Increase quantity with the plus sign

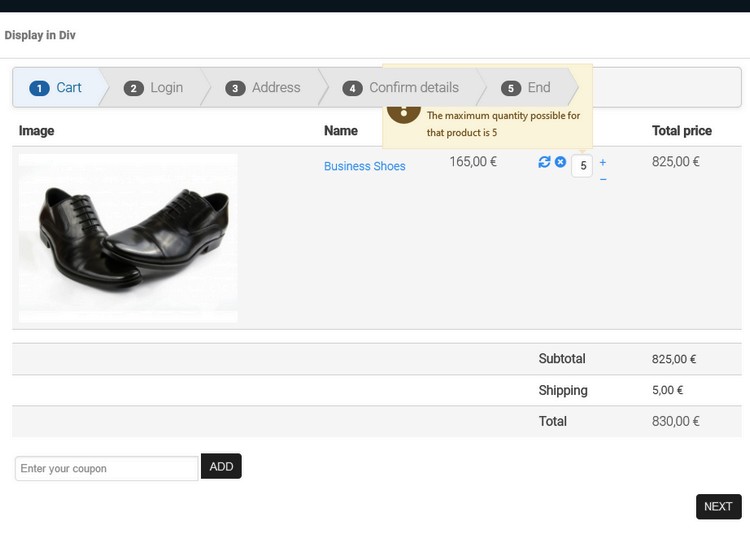click(x=603, y=162)
